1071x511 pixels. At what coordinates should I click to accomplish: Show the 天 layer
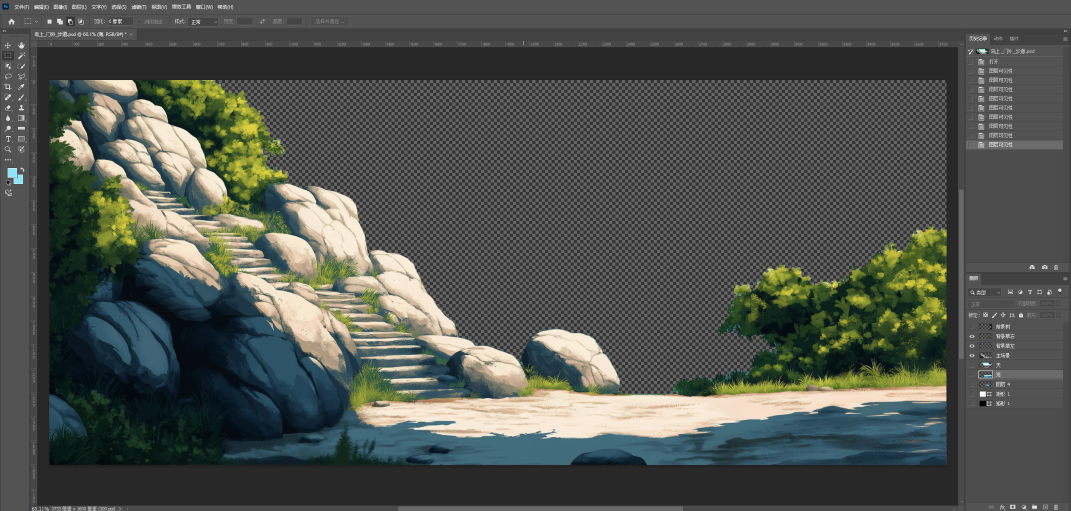point(971,365)
